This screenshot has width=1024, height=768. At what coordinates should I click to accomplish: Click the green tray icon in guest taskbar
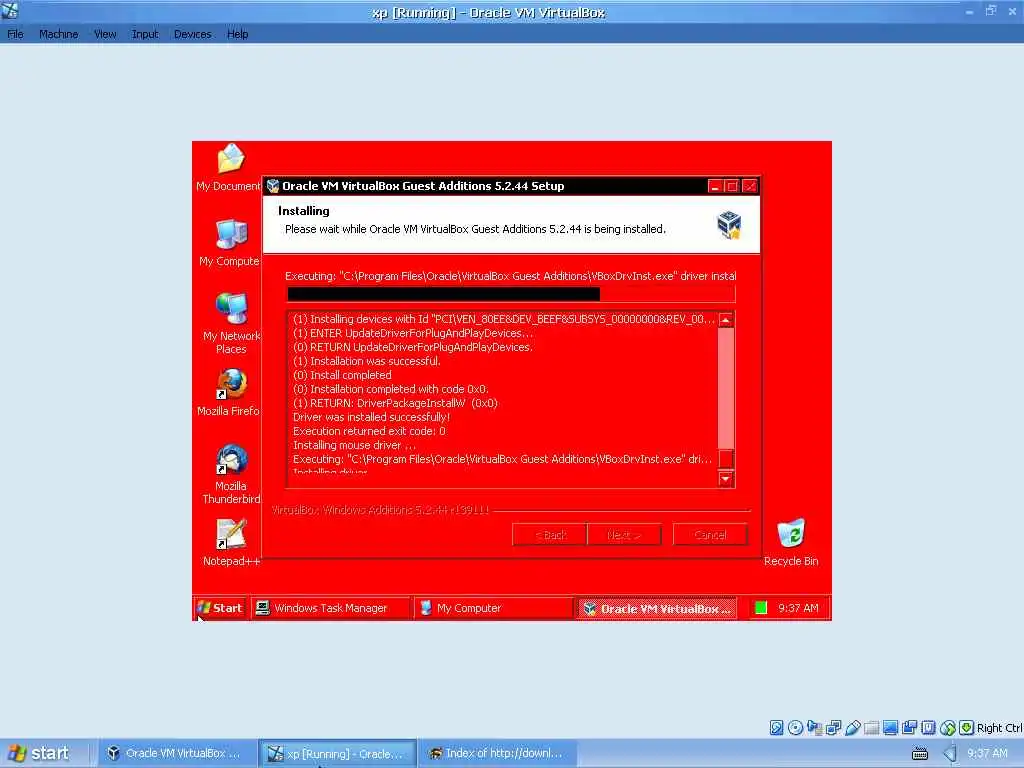coord(761,608)
